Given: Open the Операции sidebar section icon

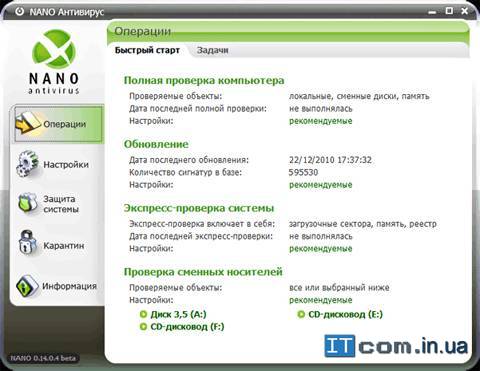Looking at the screenshot, I should coord(28,123).
